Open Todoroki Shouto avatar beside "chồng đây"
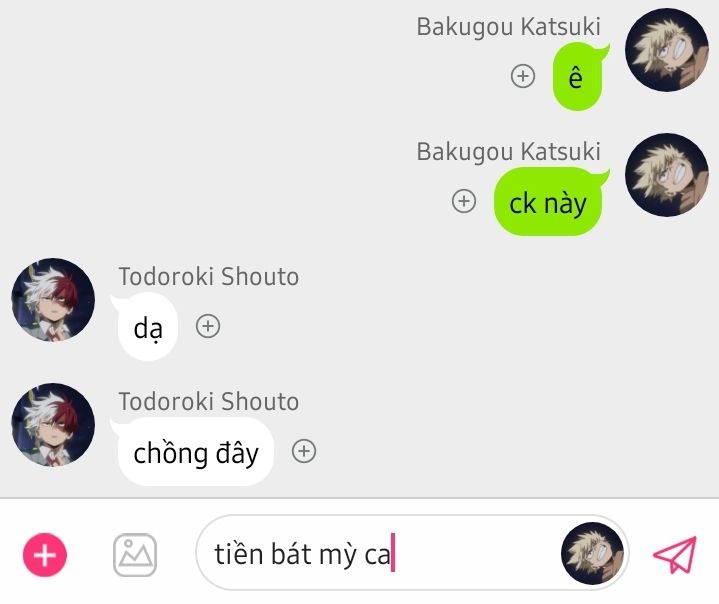Viewport: 719px width, 604px height. tap(53, 425)
